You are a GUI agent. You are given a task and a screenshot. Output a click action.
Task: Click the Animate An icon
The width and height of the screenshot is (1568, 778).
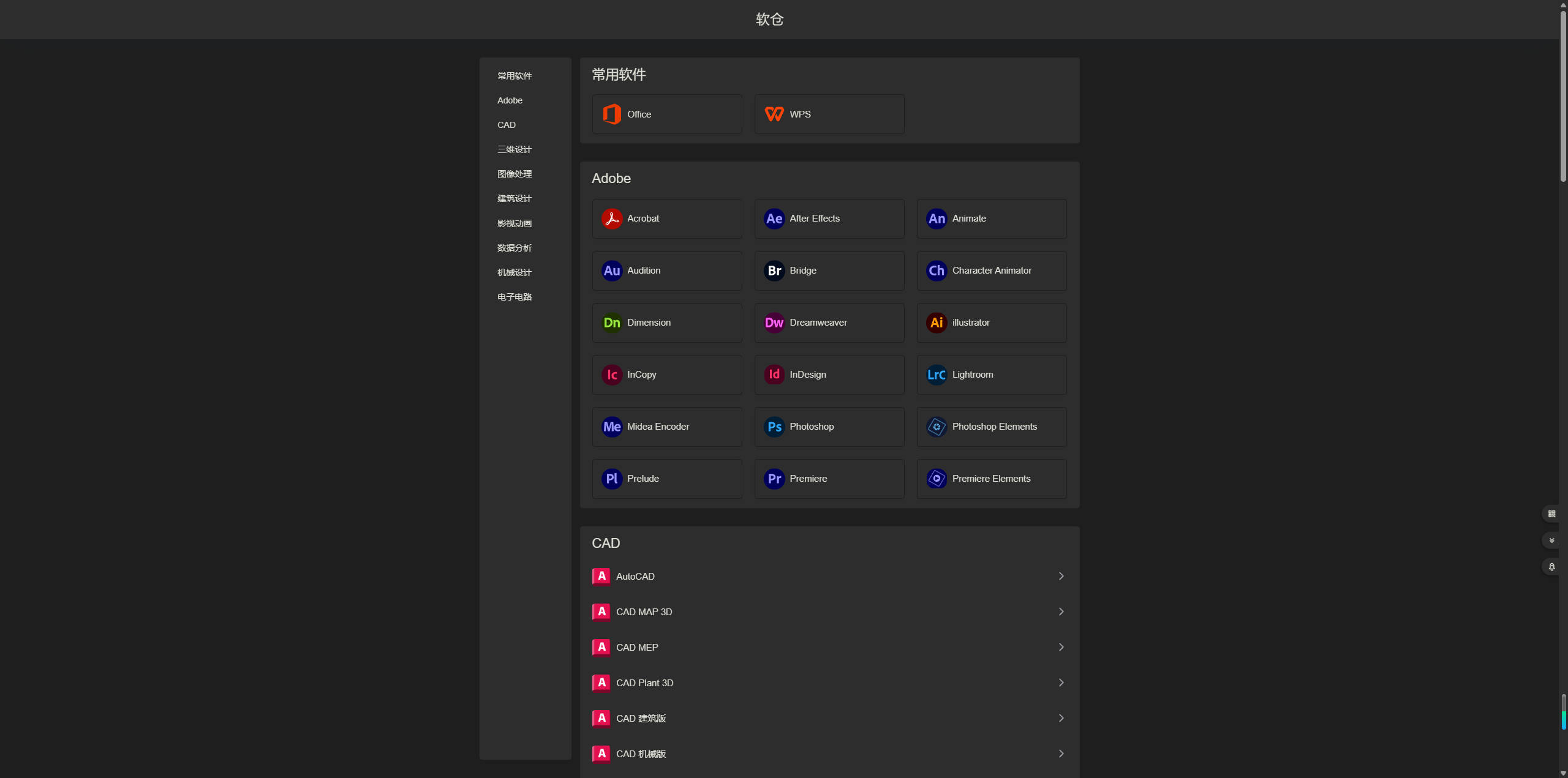click(x=937, y=219)
